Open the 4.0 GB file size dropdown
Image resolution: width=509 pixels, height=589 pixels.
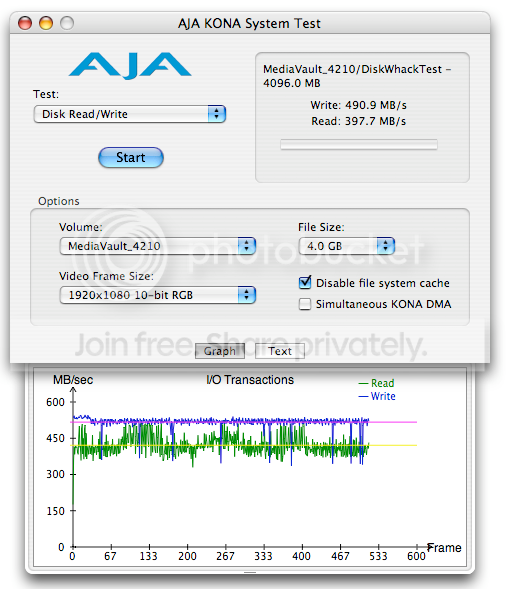[347, 246]
